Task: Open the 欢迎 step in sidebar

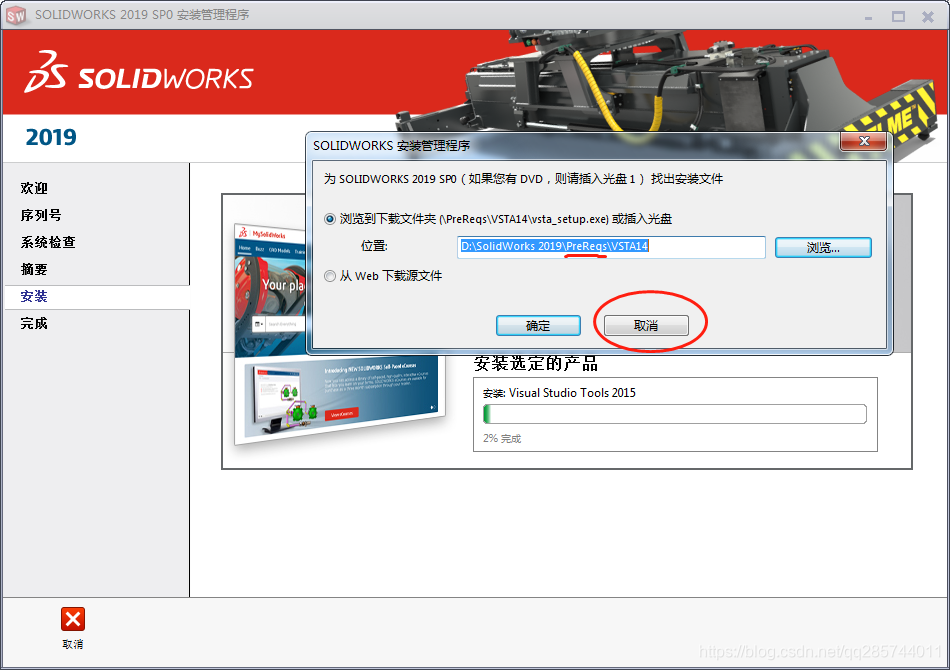Action: tap(34, 188)
